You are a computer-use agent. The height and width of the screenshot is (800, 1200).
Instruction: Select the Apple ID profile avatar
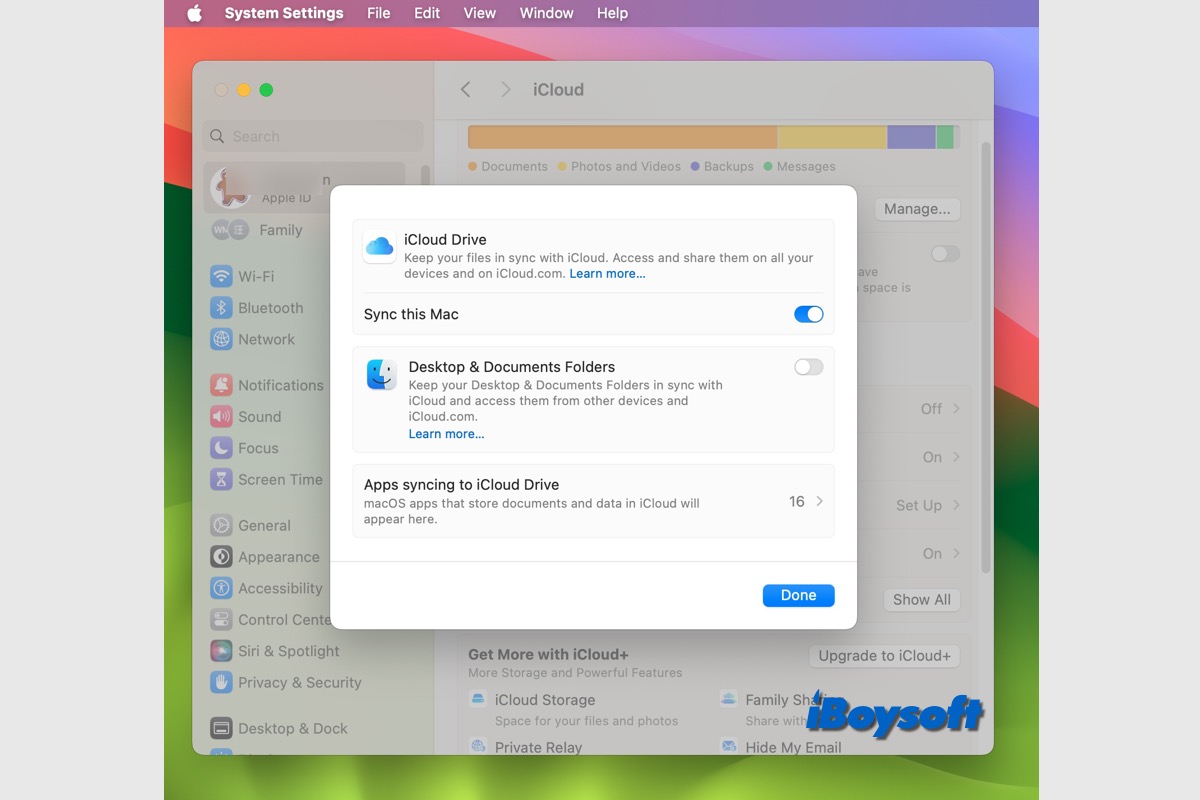coord(231,187)
